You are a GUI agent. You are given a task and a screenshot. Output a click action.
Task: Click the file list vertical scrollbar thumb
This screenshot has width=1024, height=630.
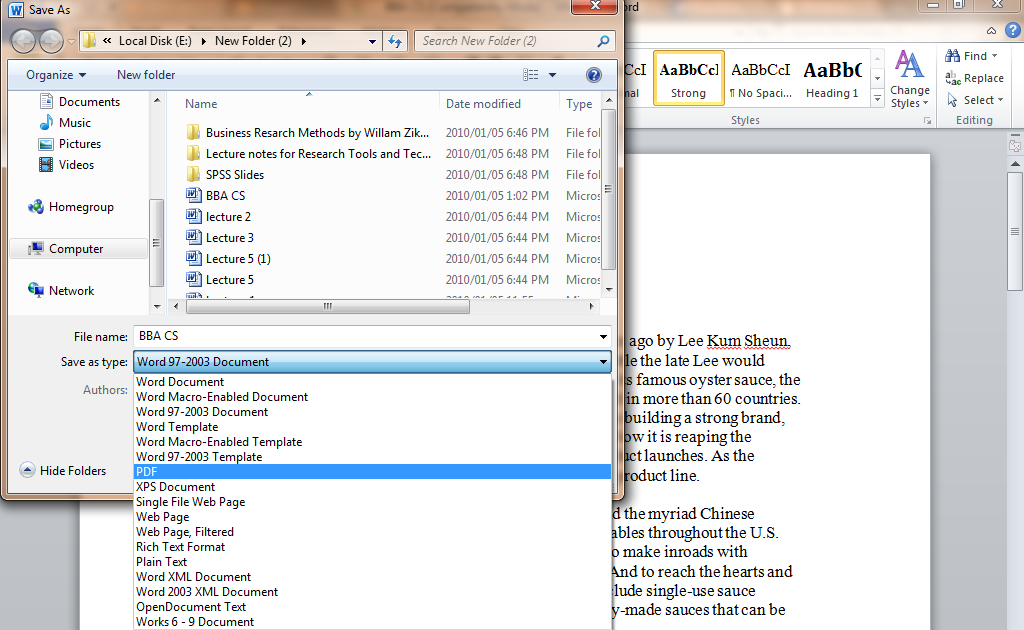click(x=608, y=189)
